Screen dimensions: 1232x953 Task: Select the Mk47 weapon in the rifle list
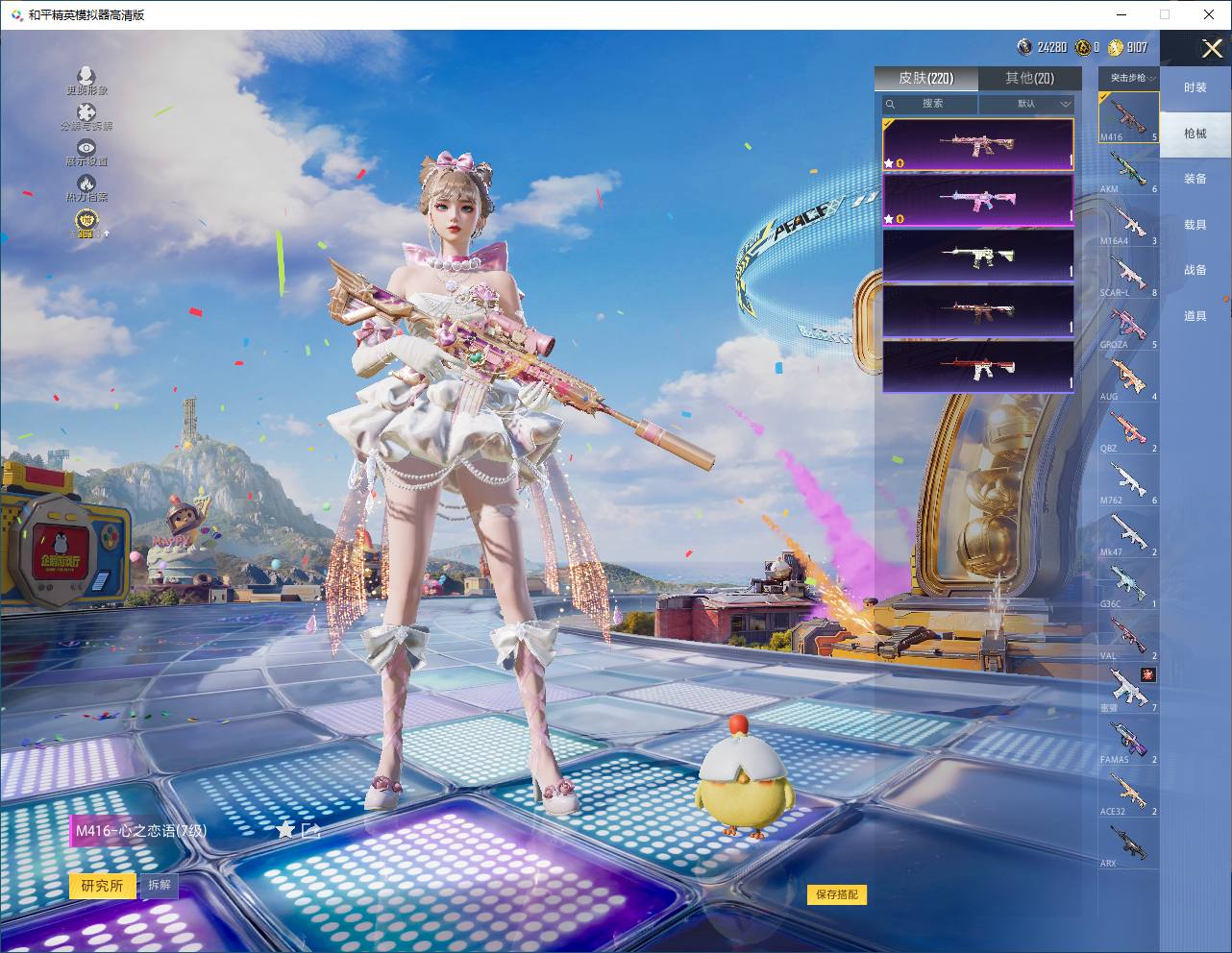click(x=1128, y=533)
